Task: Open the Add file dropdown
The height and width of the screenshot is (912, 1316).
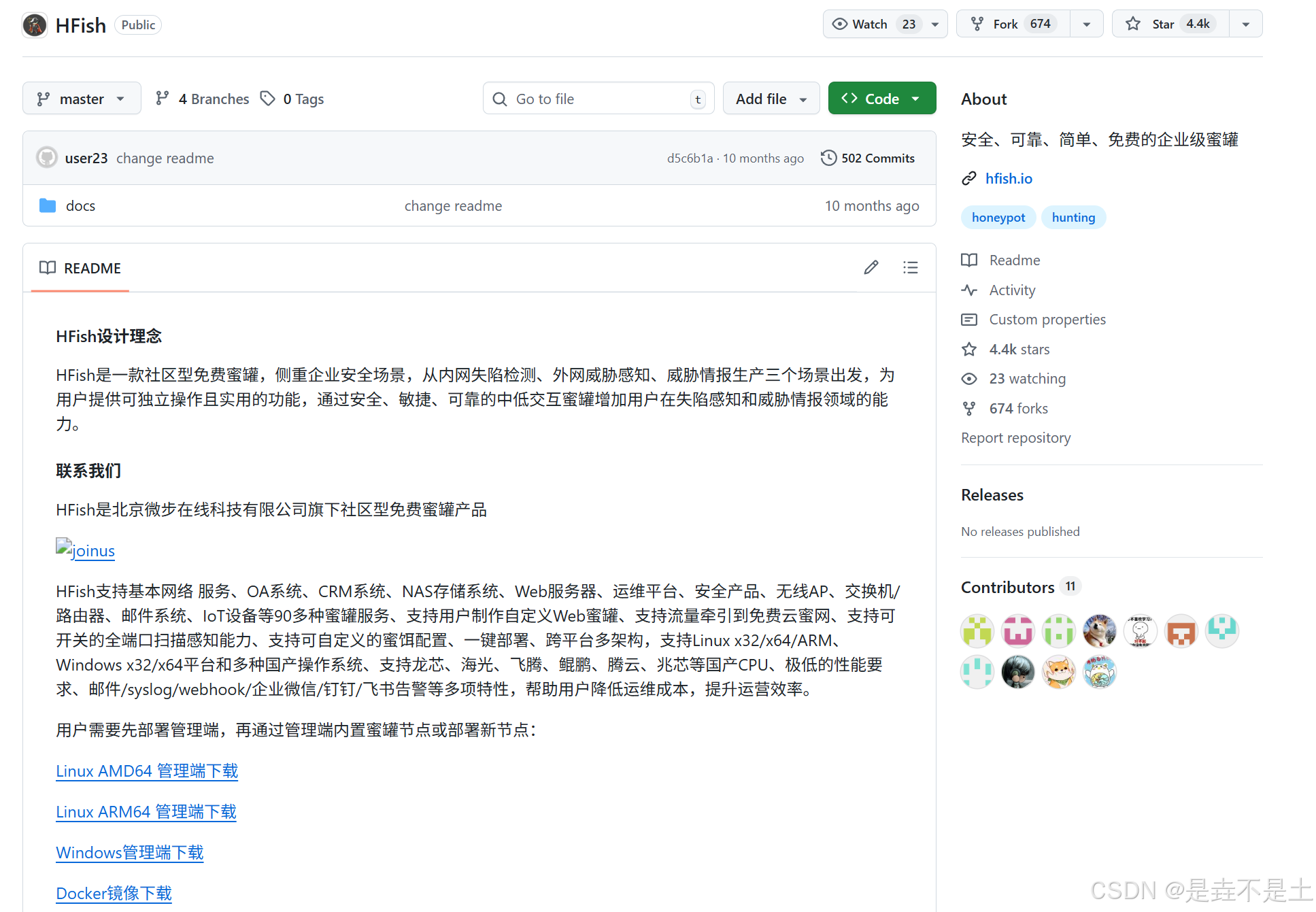Action: [771, 99]
